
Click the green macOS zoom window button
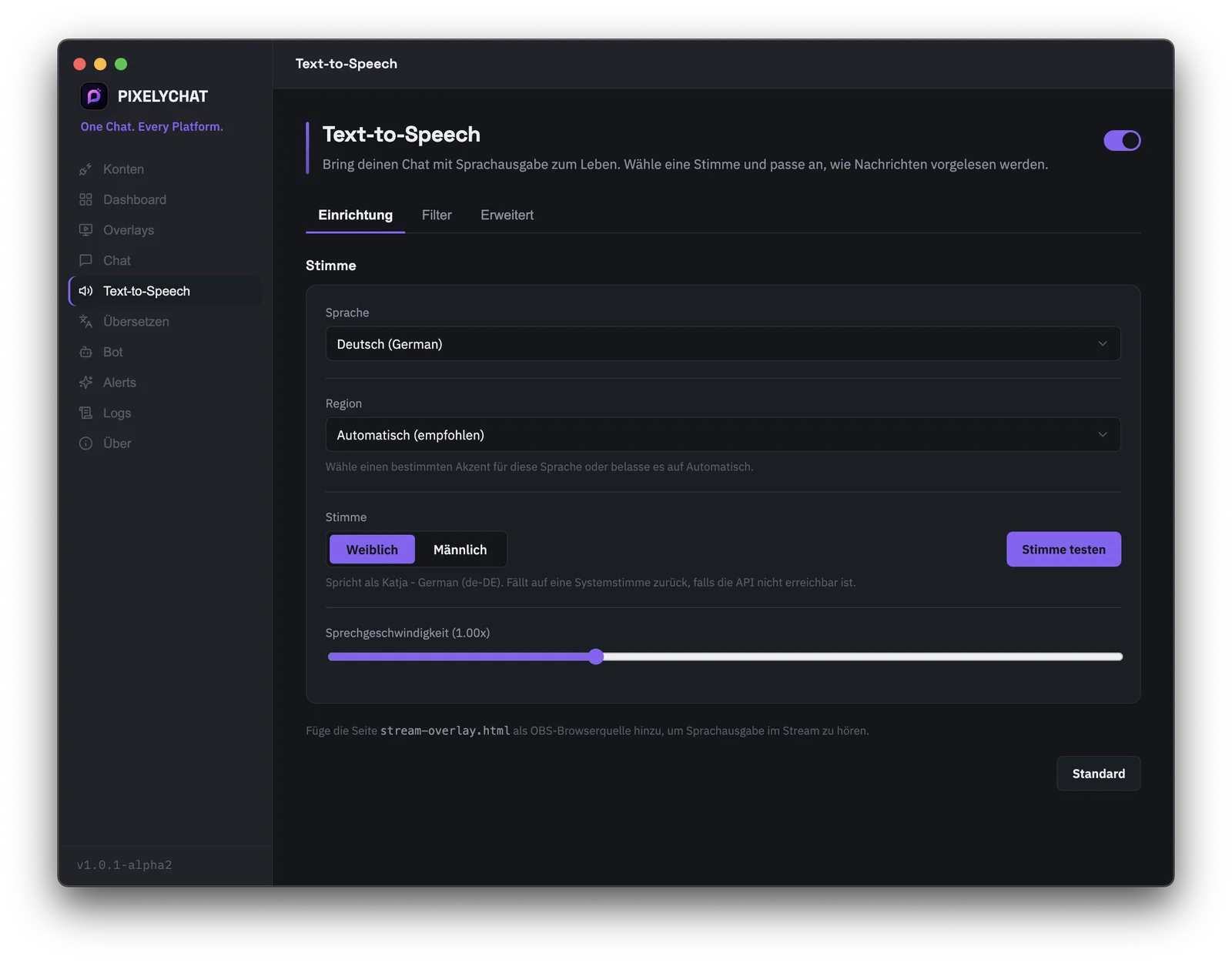(x=121, y=64)
